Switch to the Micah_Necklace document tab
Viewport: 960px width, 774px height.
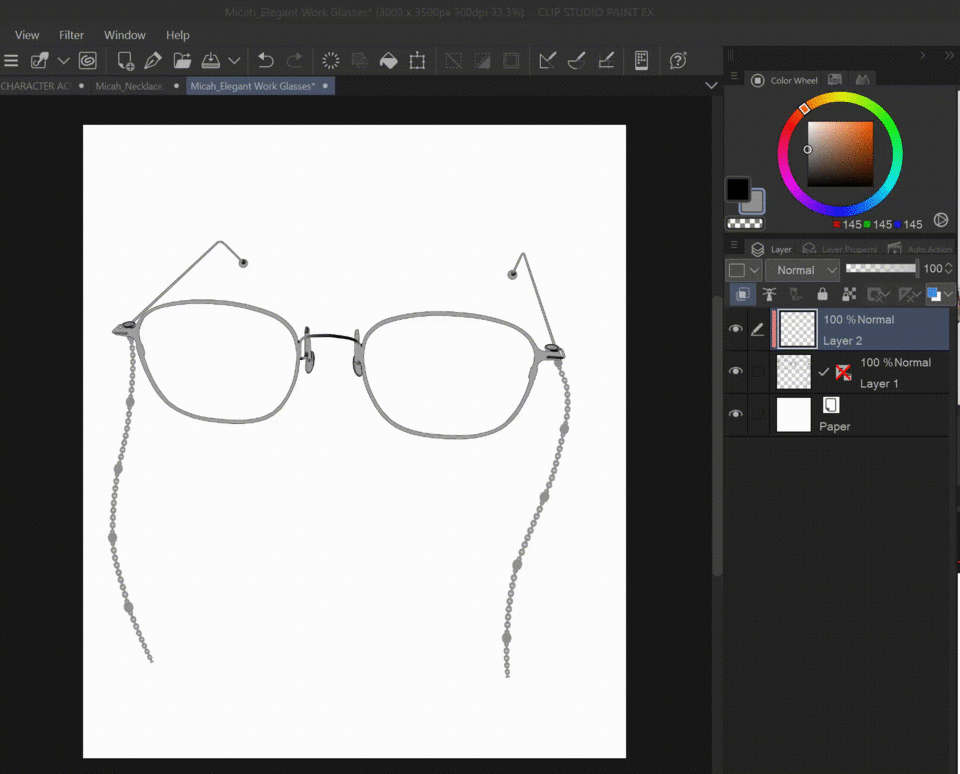pyautogui.click(x=129, y=86)
